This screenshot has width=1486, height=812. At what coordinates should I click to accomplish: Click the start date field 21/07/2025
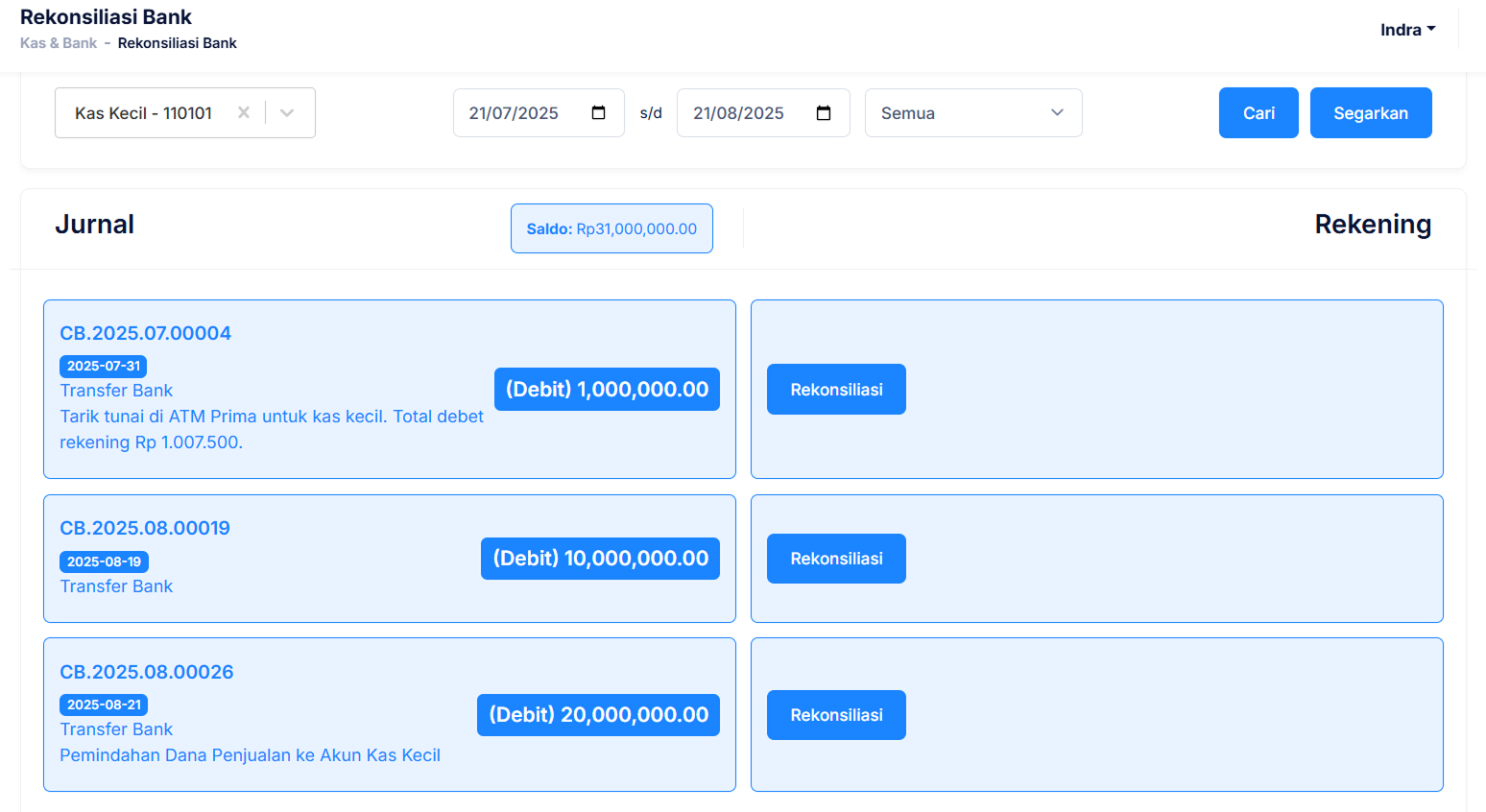514,113
